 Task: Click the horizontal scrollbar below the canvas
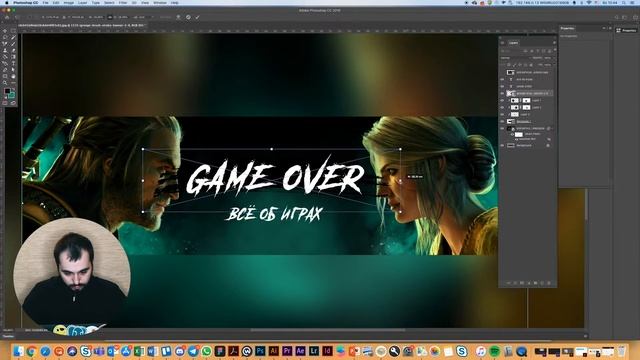(328, 330)
